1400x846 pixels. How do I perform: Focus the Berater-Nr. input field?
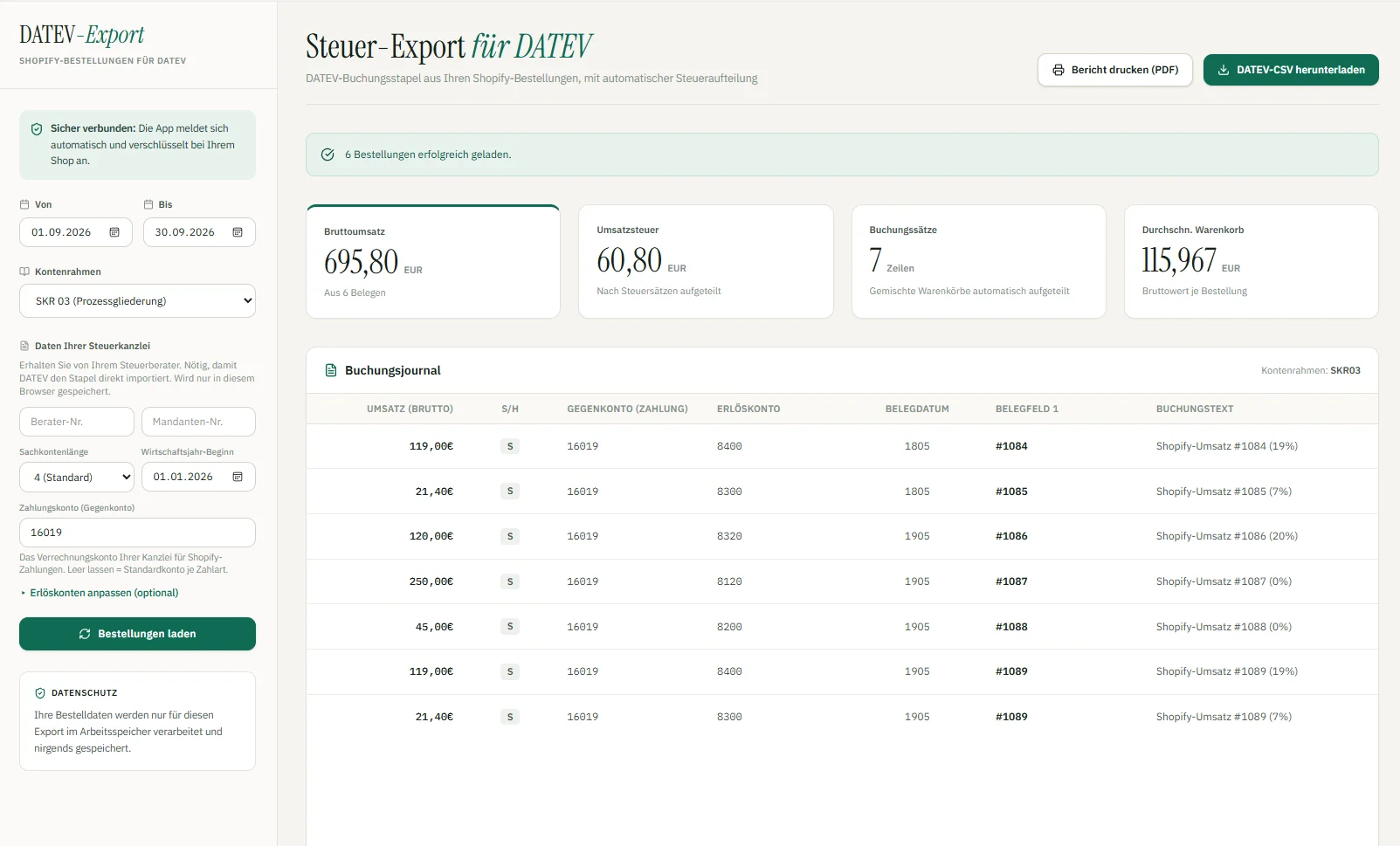(x=77, y=422)
